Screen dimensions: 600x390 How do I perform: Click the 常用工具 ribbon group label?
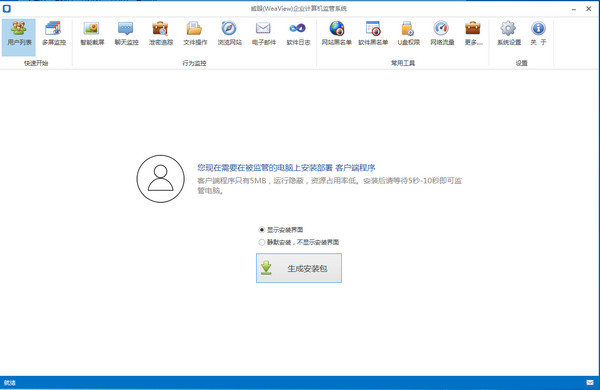tap(403, 63)
